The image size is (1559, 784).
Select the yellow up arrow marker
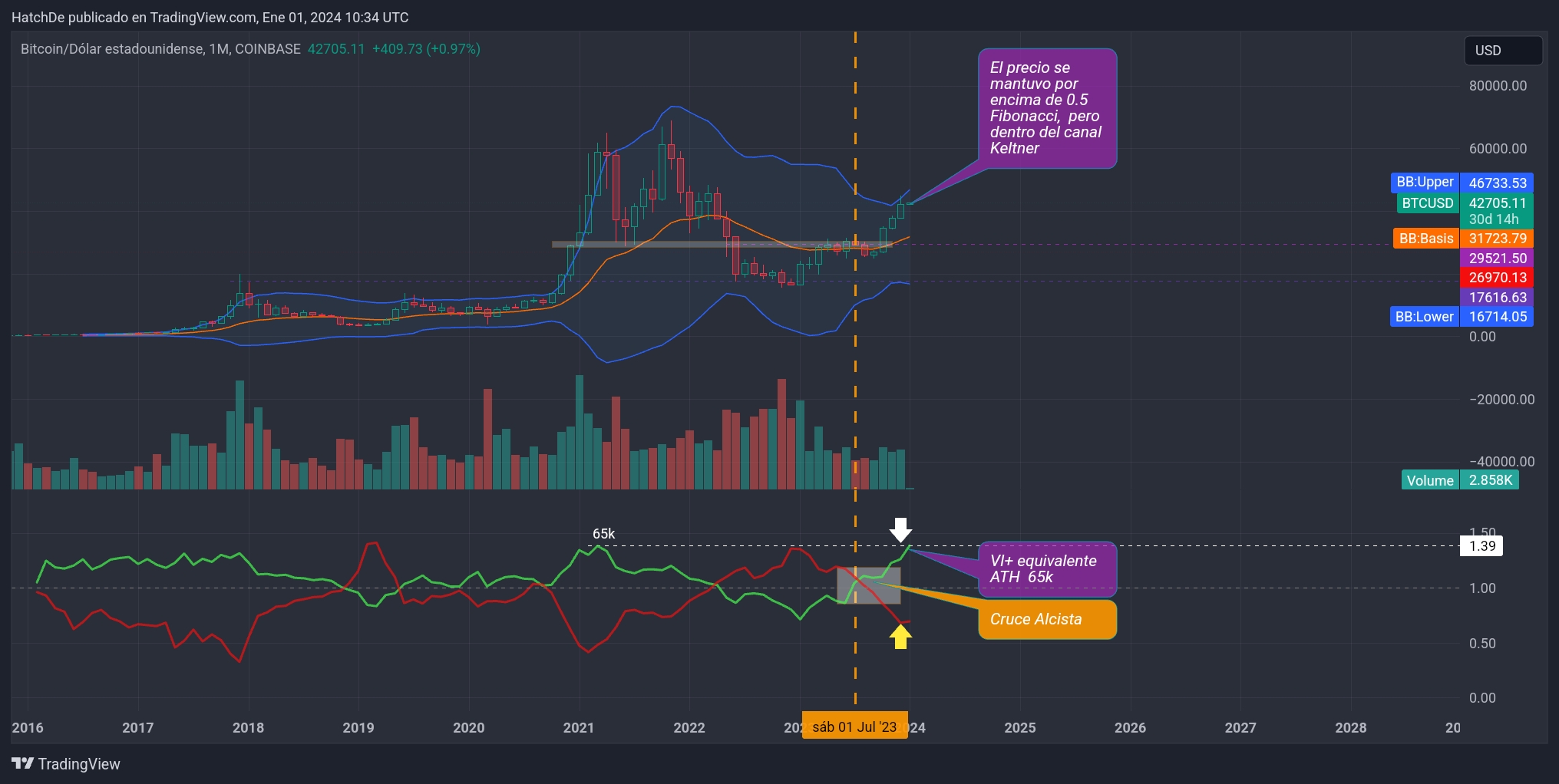(x=902, y=638)
